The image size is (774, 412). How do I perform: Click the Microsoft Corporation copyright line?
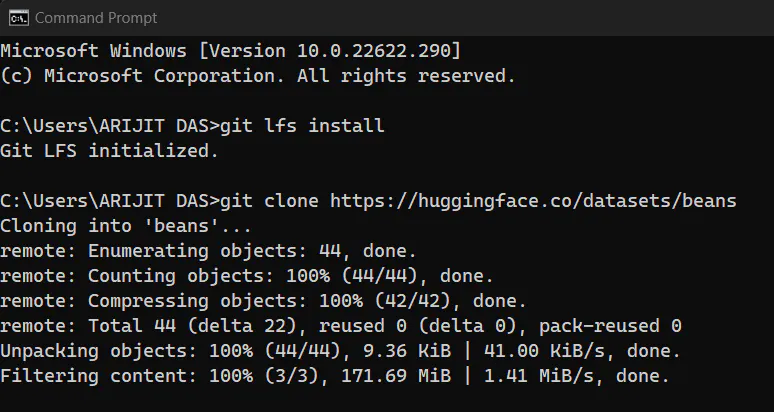(x=258, y=76)
